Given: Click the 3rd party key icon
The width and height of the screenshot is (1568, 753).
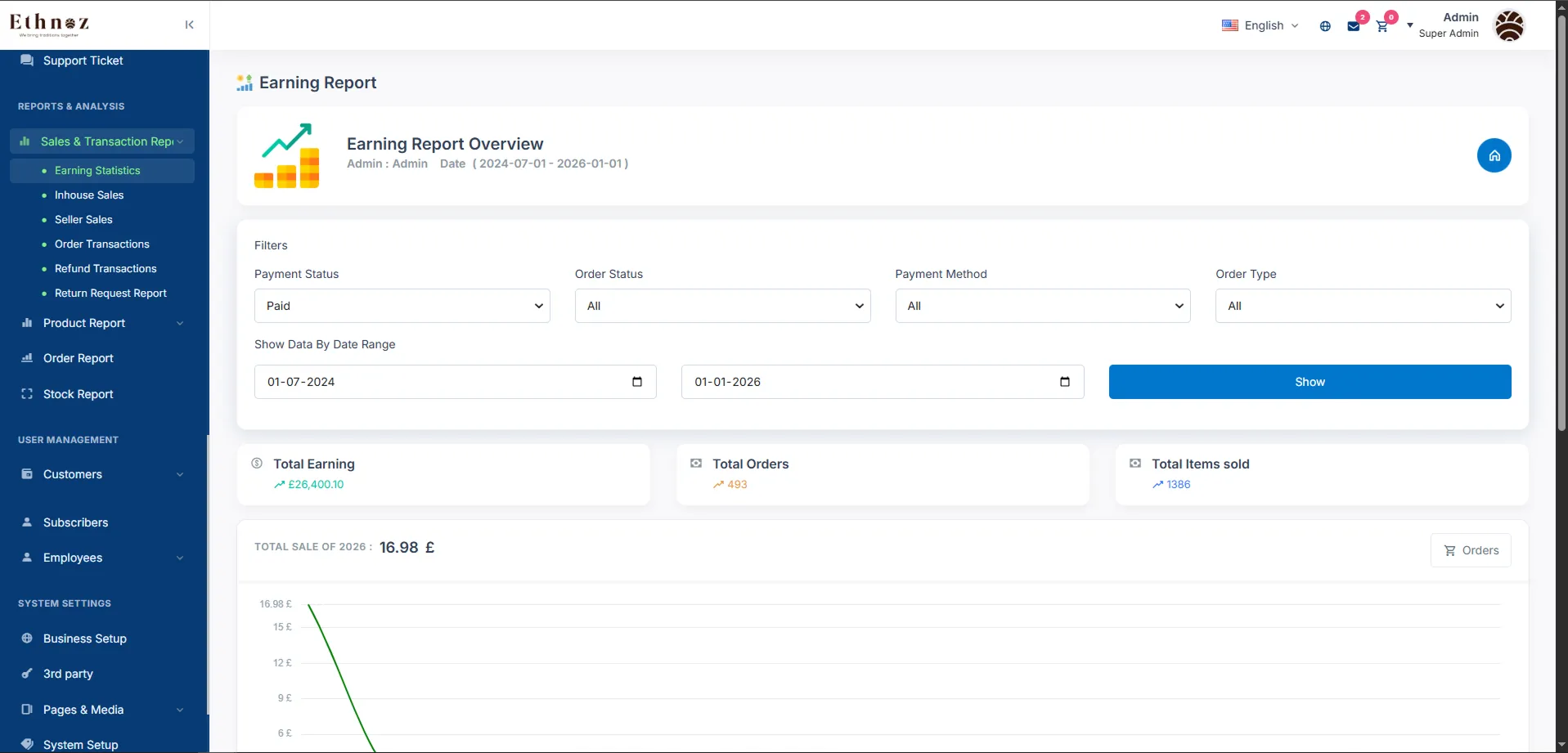Looking at the screenshot, I should point(27,674).
